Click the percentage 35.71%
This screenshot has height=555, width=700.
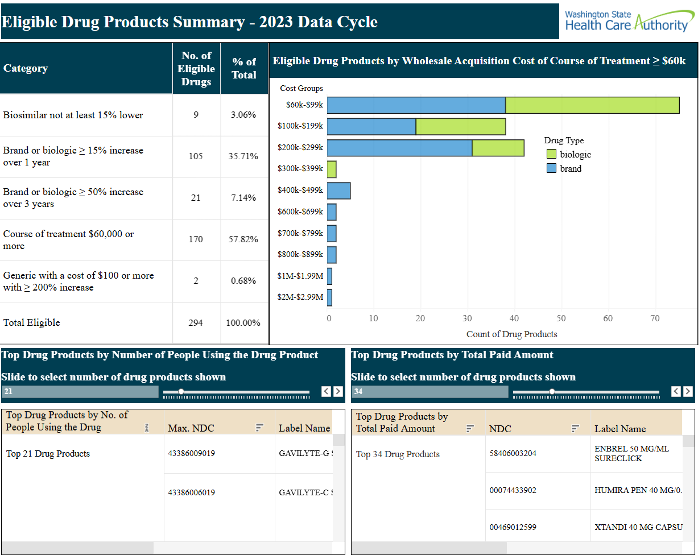(243, 156)
